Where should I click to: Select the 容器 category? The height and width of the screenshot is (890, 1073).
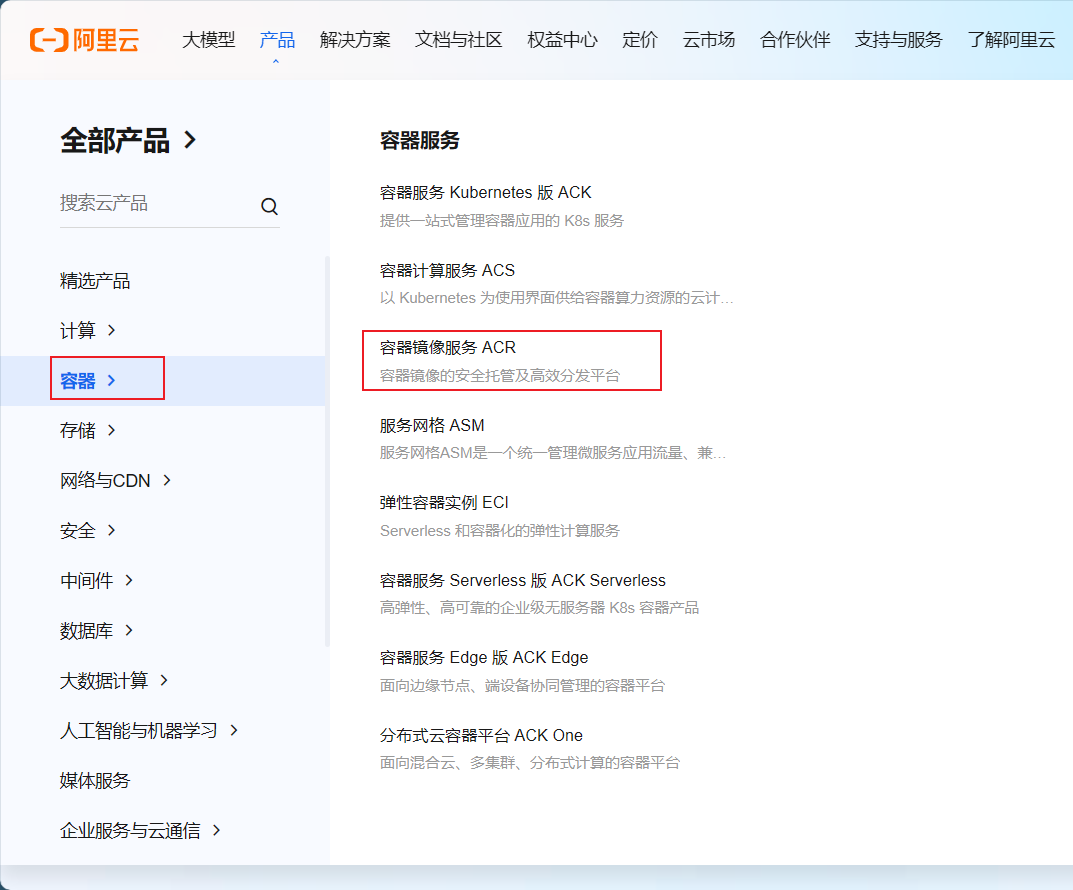point(77,380)
